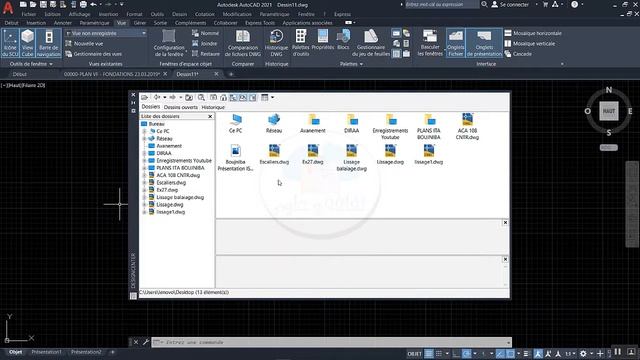Toggle DesignCenter Description pane icon

[x=253, y=98]
